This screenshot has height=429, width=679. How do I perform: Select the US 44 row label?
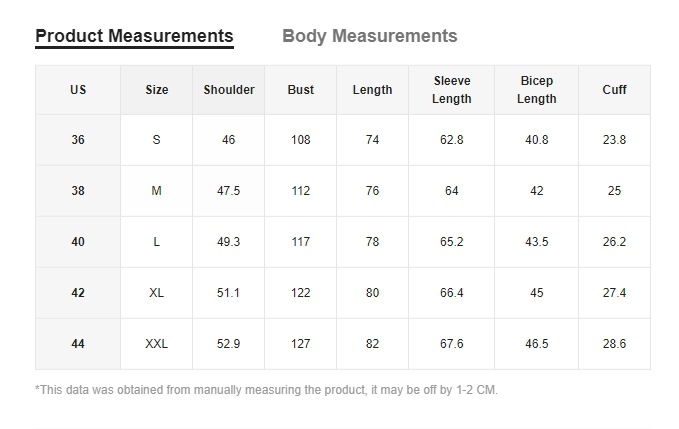coord(78,344)
